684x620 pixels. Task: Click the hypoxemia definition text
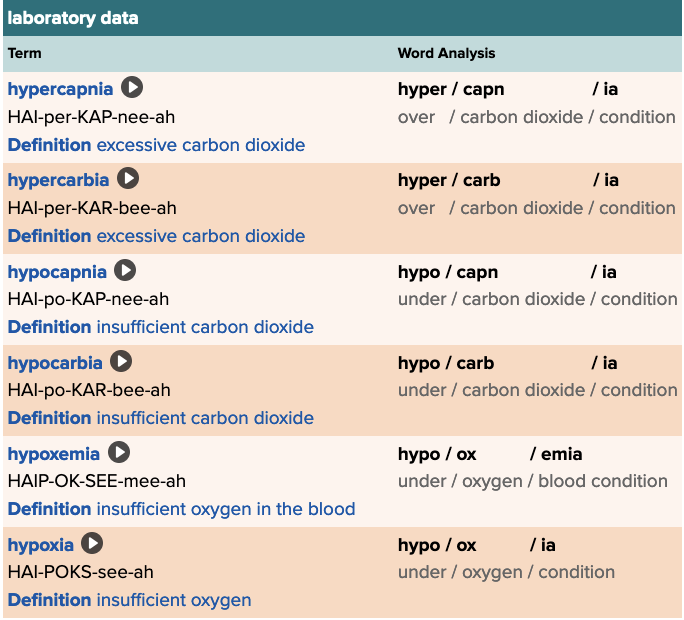pyautogui.click(x=225, y=509)
